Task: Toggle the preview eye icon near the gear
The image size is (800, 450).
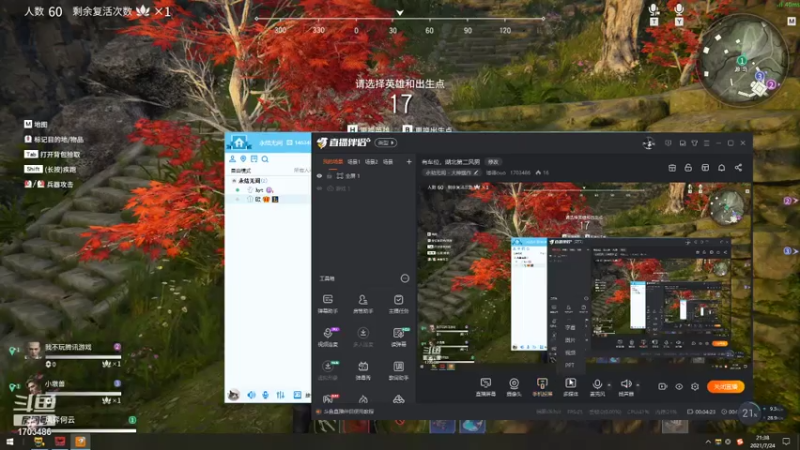Action: (679, 387)
